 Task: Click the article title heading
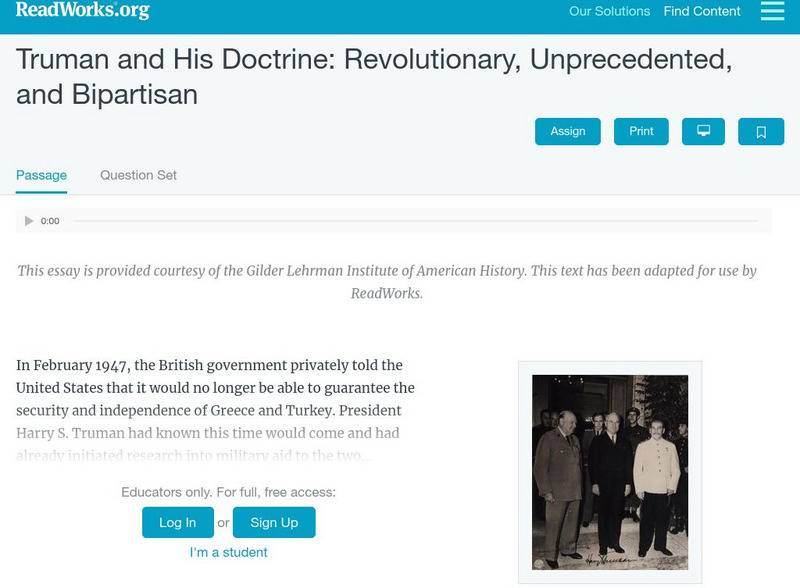point(374,76)
